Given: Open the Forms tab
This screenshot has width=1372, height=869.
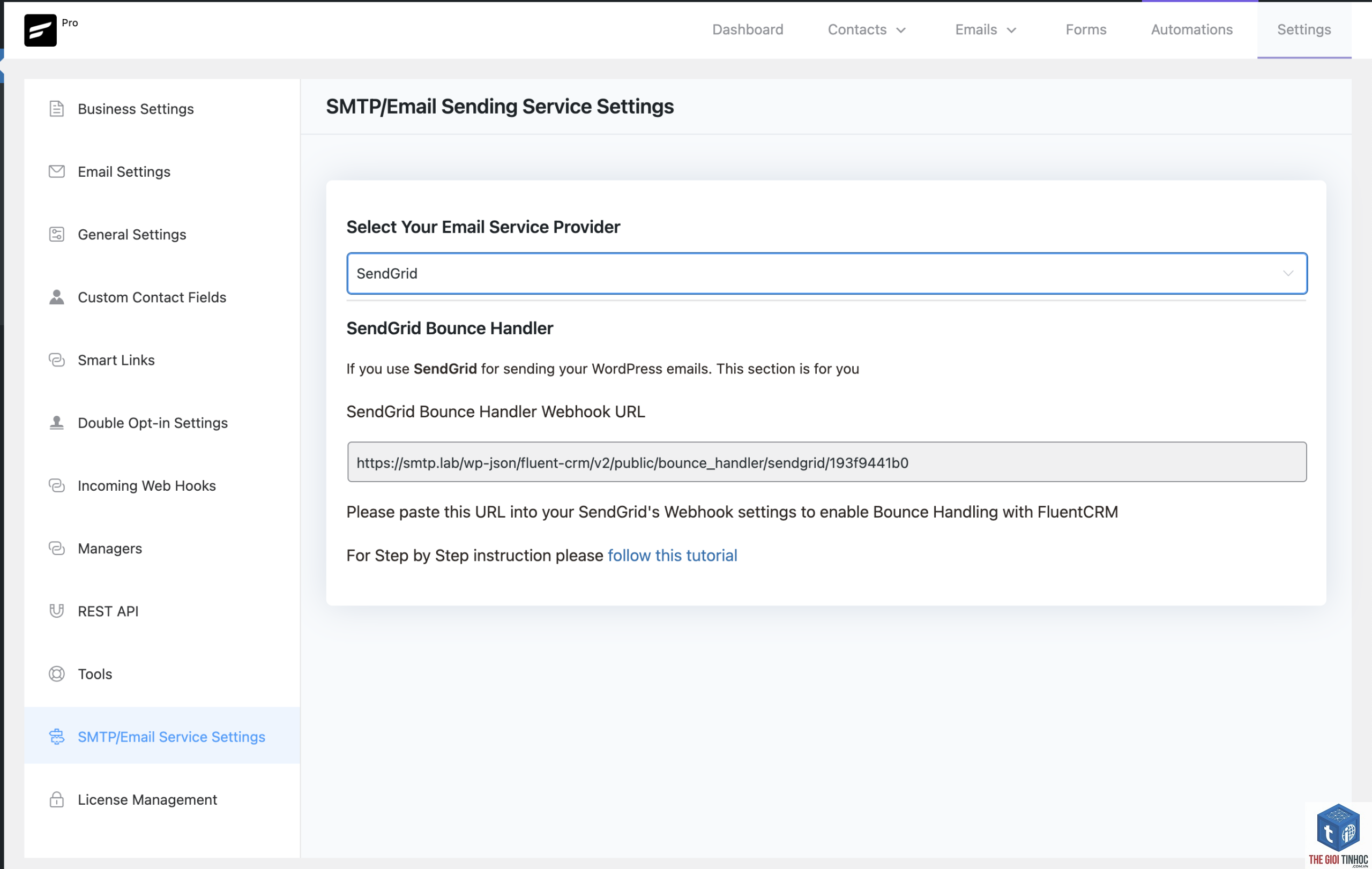Looking at the screenshot, I should (1086, 29).
